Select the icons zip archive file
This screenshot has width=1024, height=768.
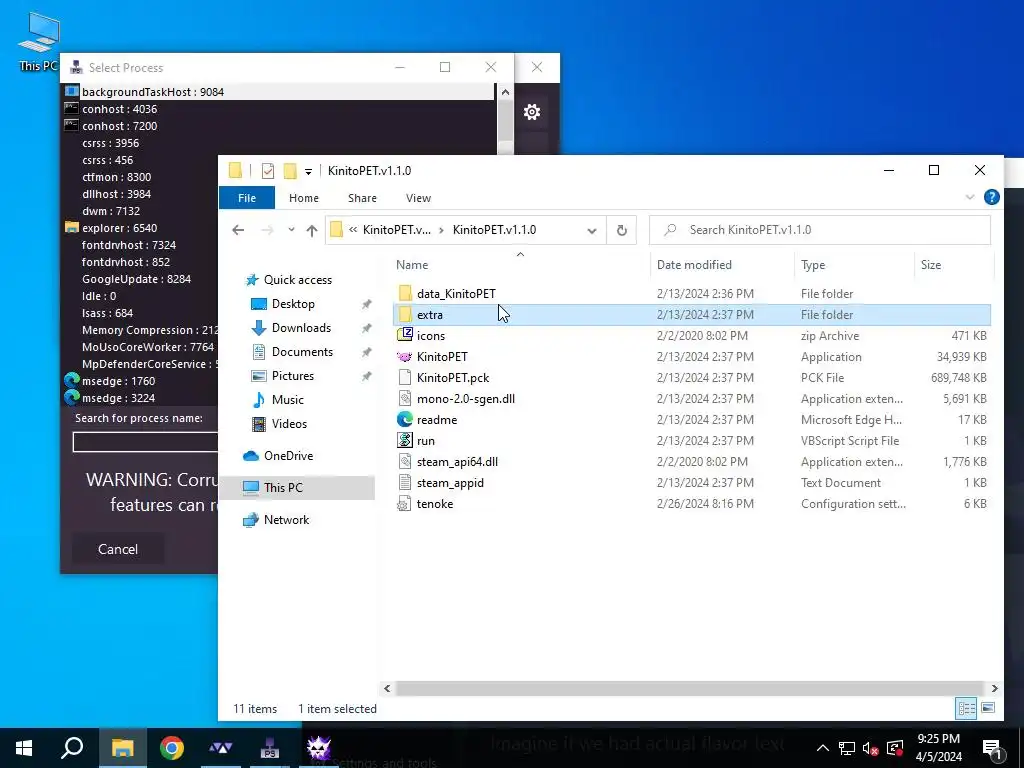click(431, 336)
